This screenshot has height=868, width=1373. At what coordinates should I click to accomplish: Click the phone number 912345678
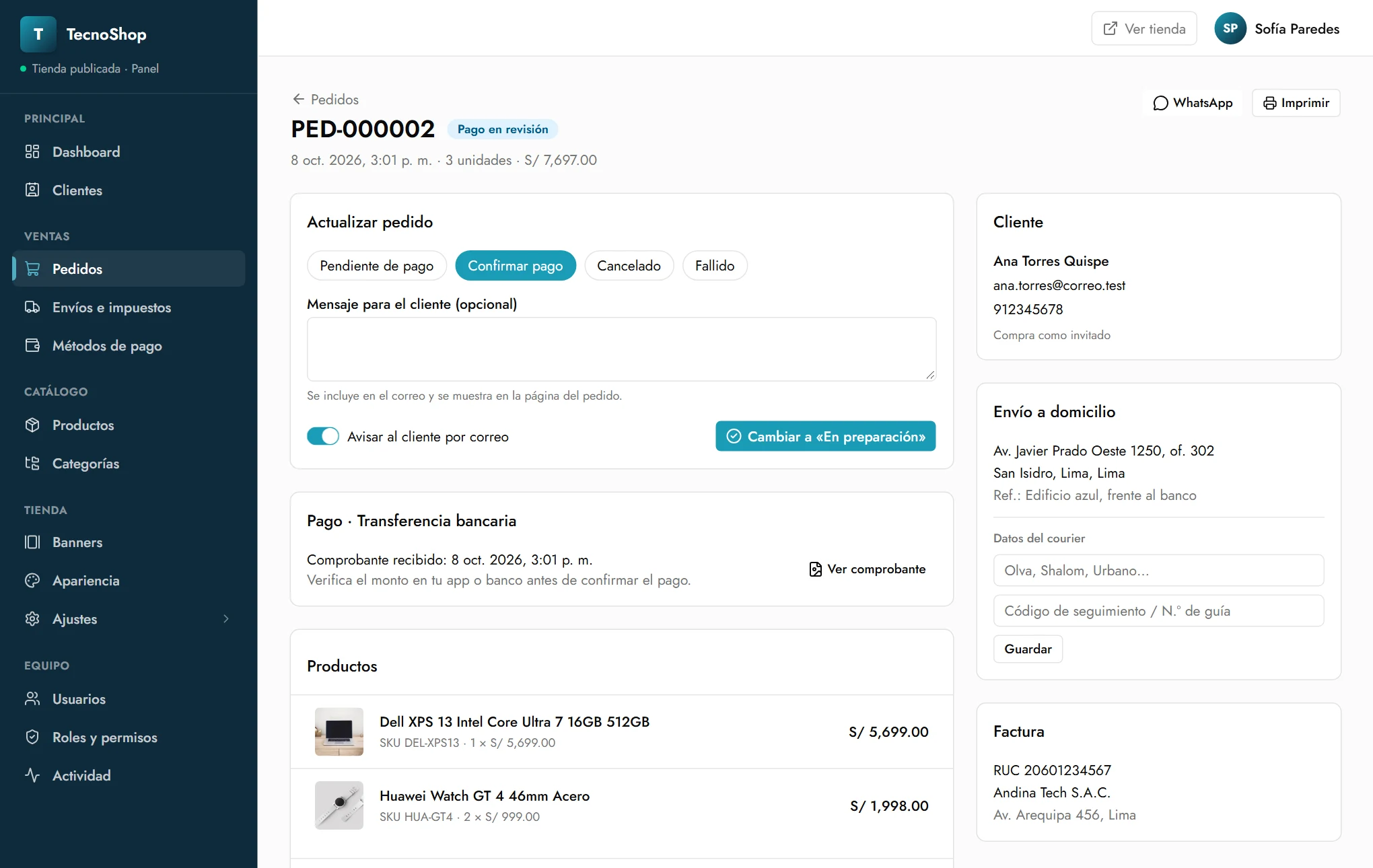coord(1028,310)
